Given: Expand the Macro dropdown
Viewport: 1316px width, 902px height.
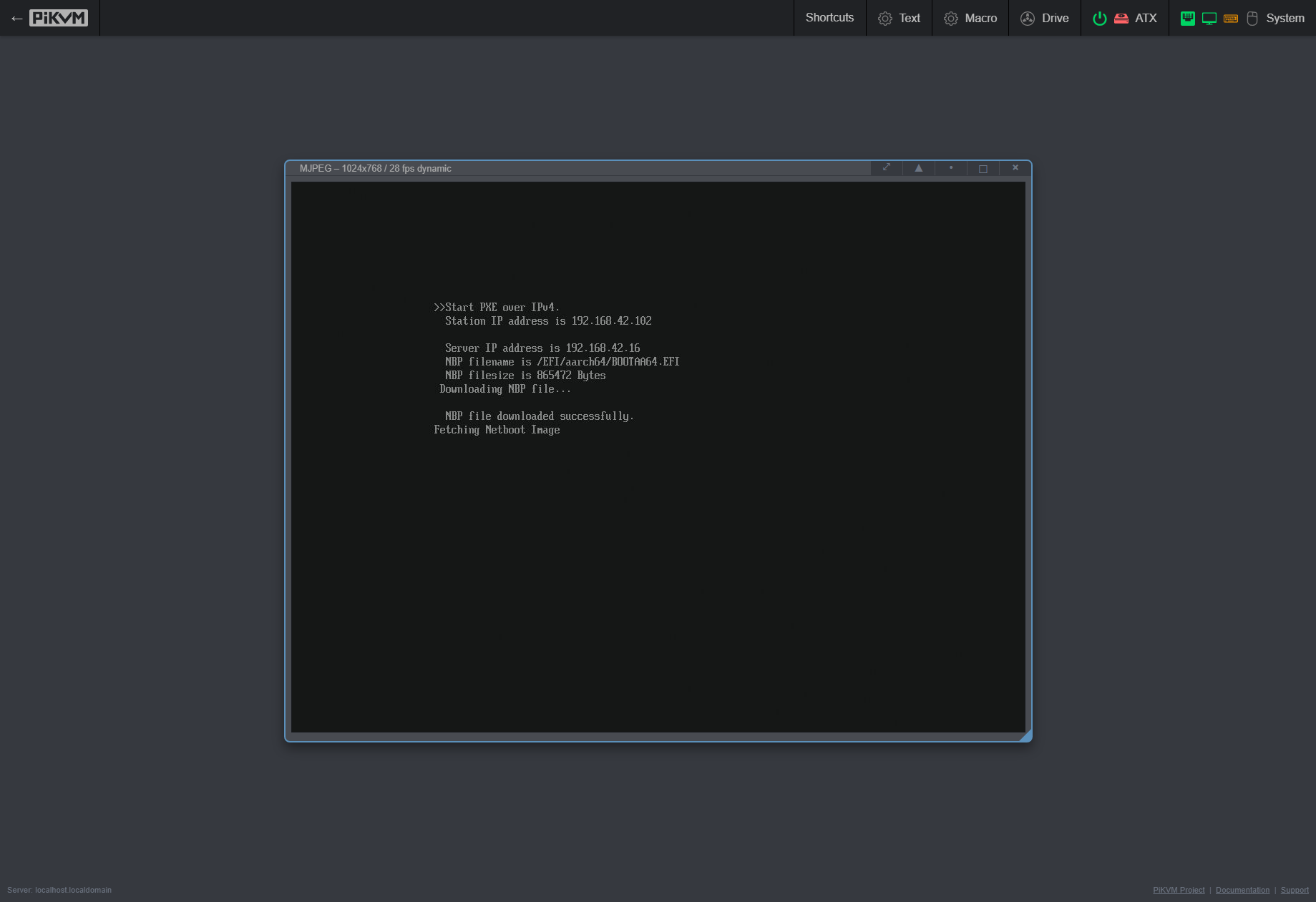Looking at the screenshot, I should 970,19.
